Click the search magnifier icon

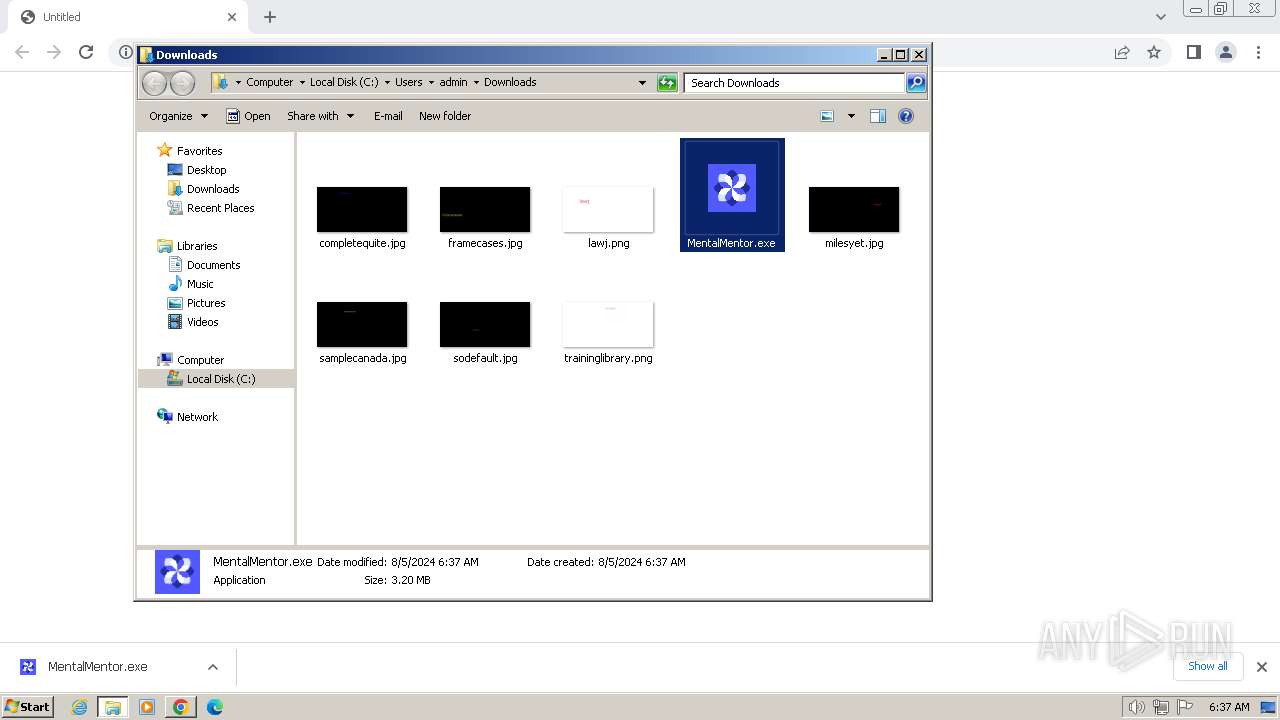[x=916, y=83]
